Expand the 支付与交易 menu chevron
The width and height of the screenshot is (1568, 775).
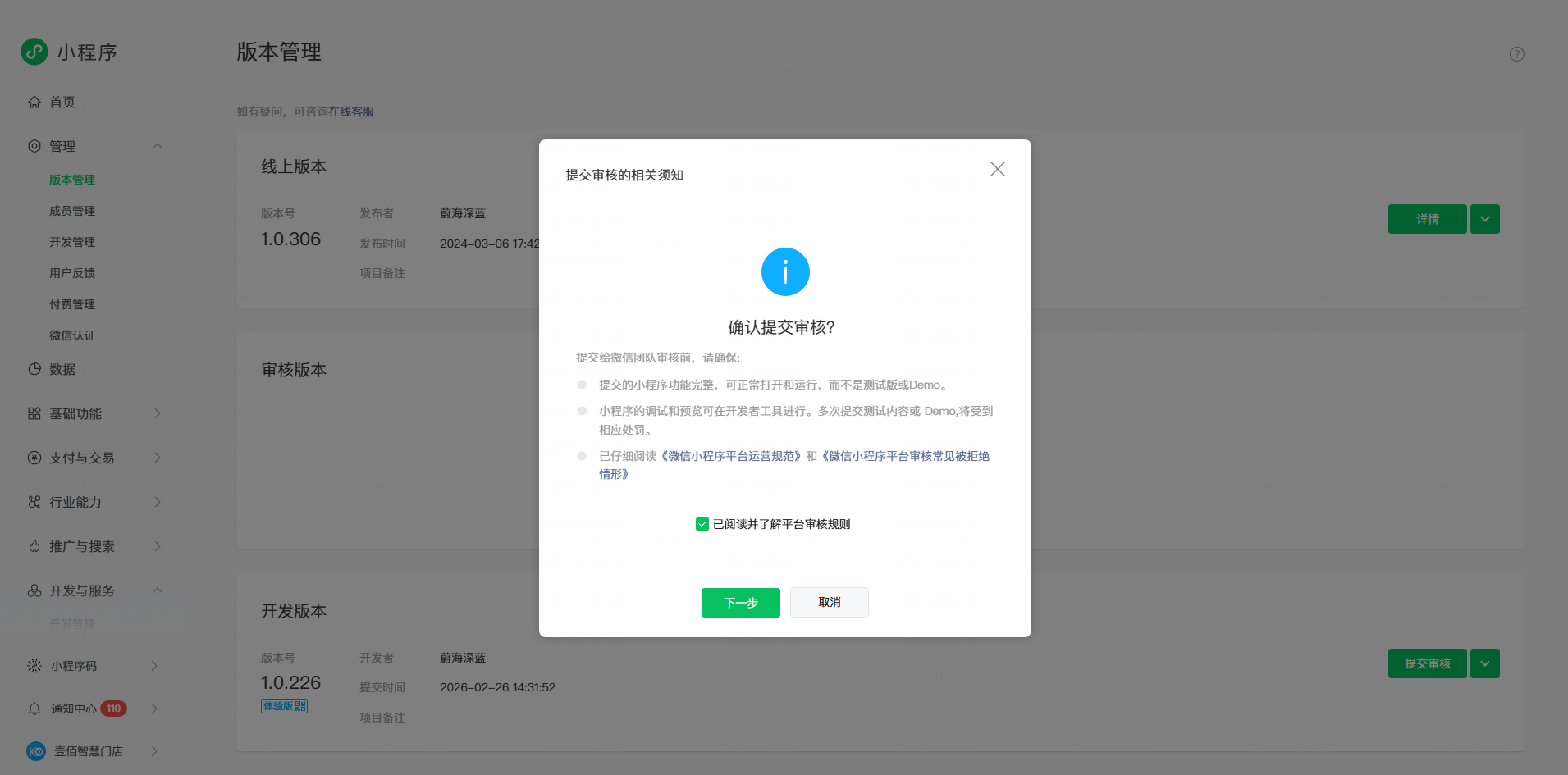158,458
